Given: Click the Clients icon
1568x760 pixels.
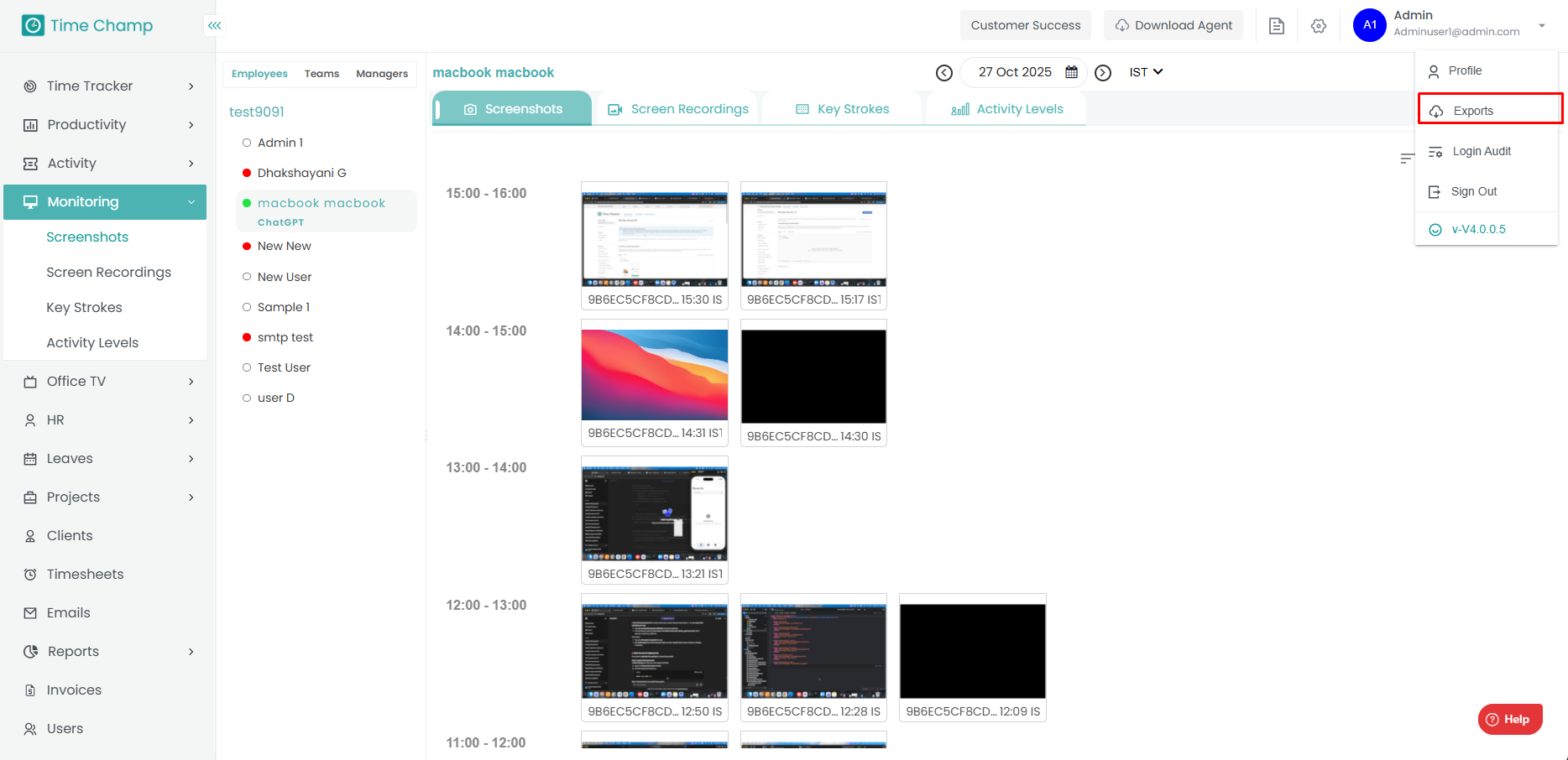Looking at the screenshot, I should [x=30, y=536].
